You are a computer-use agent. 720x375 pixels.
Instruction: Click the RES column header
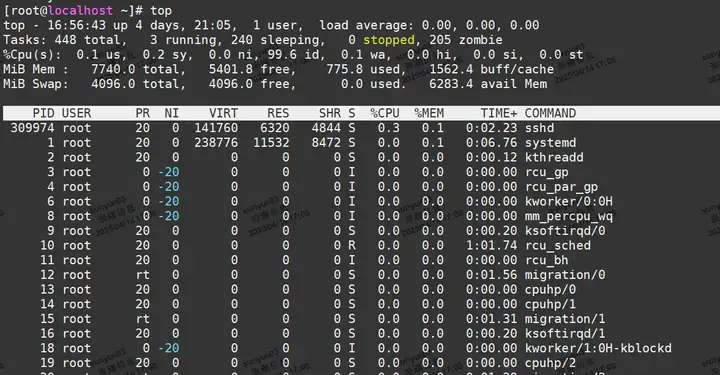click(x=279, y=113)
